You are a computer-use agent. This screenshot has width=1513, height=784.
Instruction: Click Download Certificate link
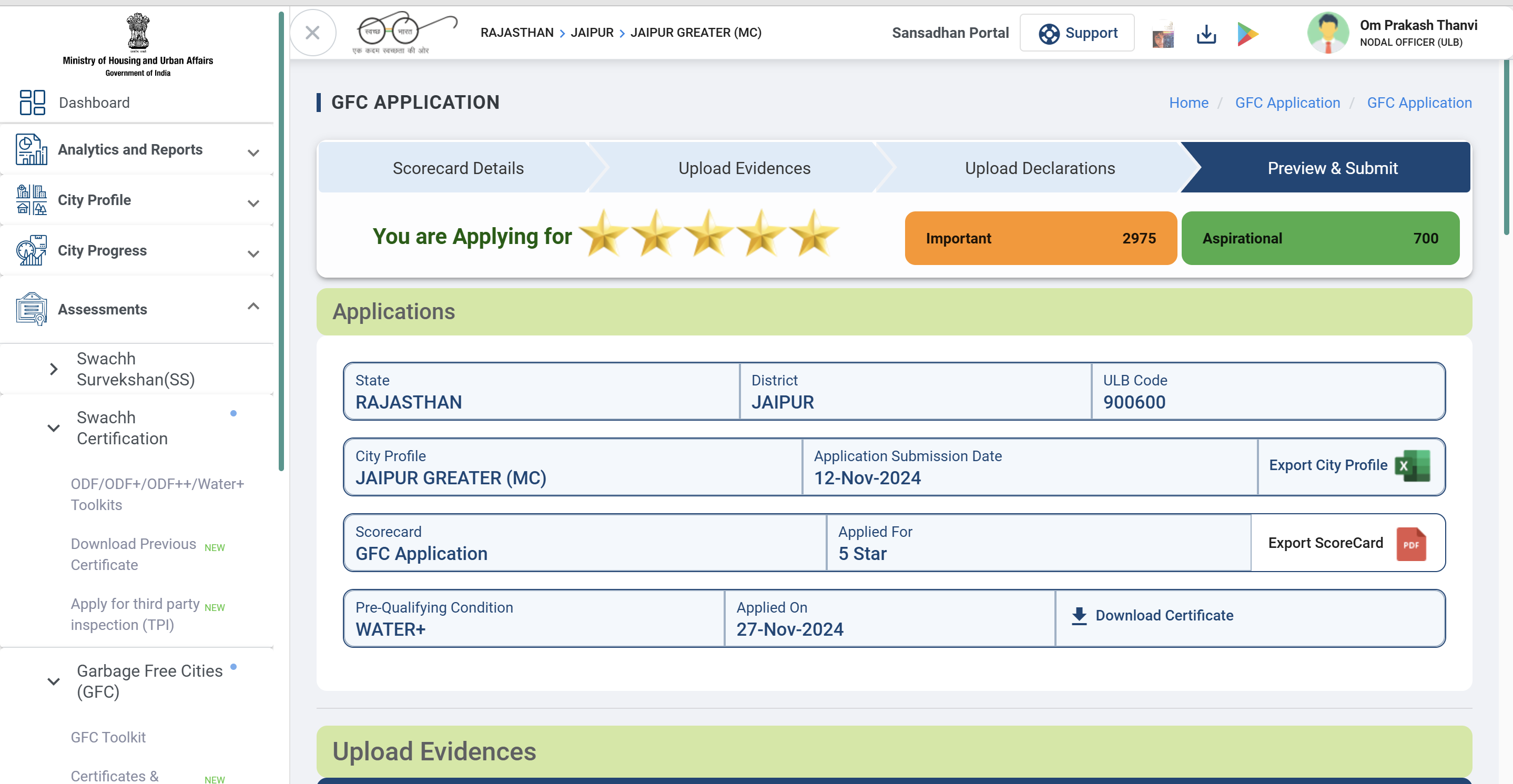click(x=1164, y=615)
